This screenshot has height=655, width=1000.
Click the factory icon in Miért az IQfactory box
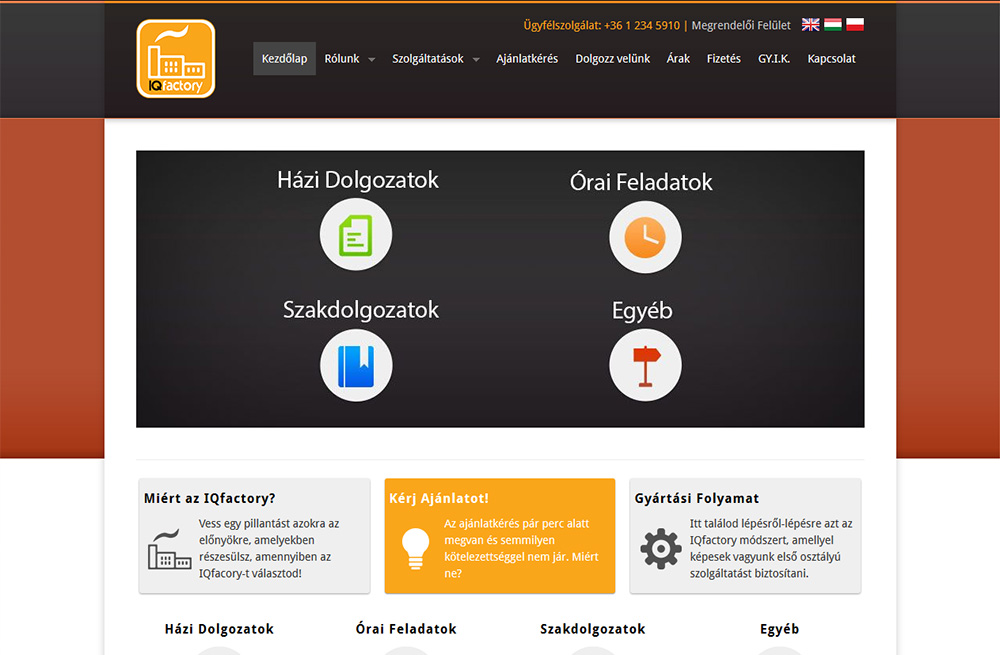pyautogui.click(x=170, y=549)
